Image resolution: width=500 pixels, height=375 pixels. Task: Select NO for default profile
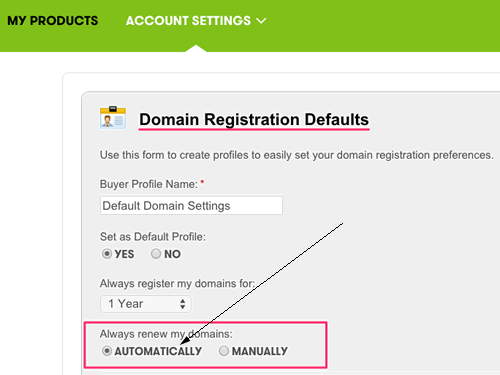[x=156, y=254]
